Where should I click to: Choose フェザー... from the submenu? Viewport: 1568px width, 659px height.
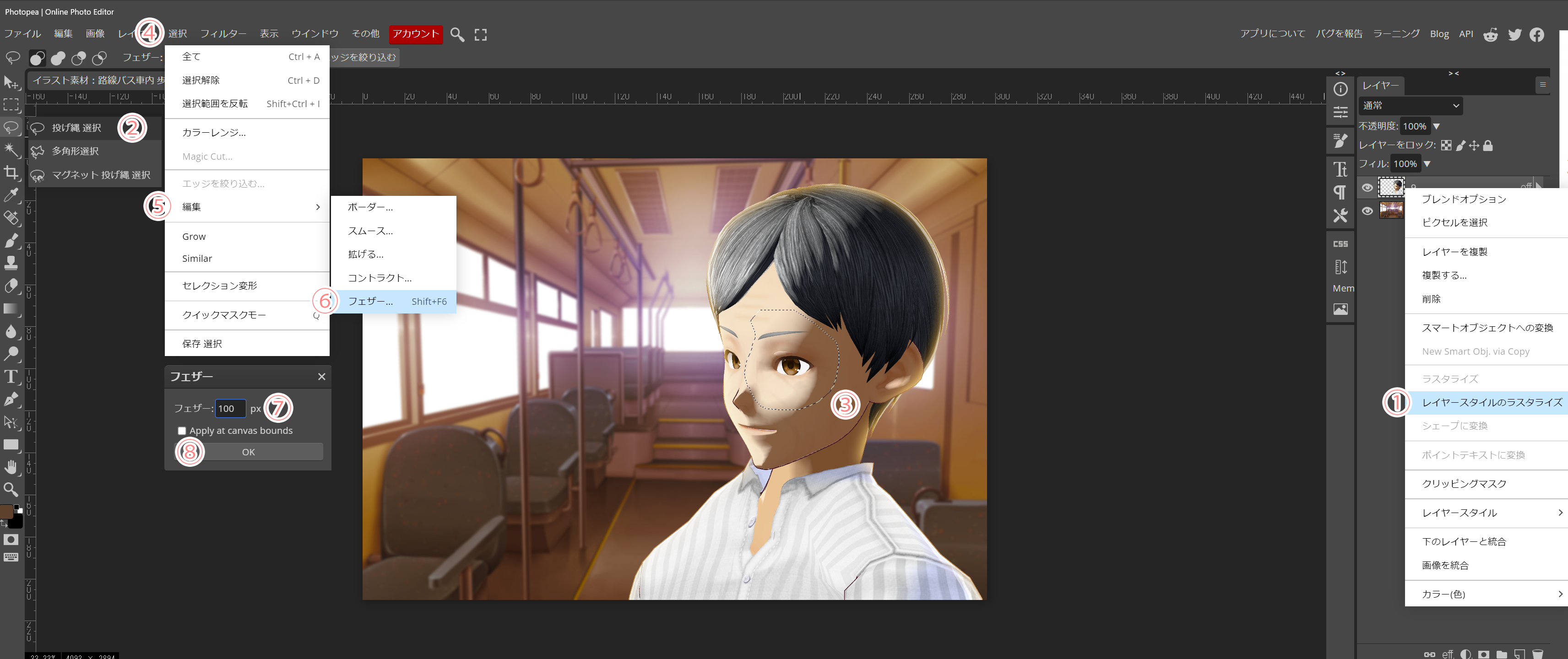pos(370,301)
